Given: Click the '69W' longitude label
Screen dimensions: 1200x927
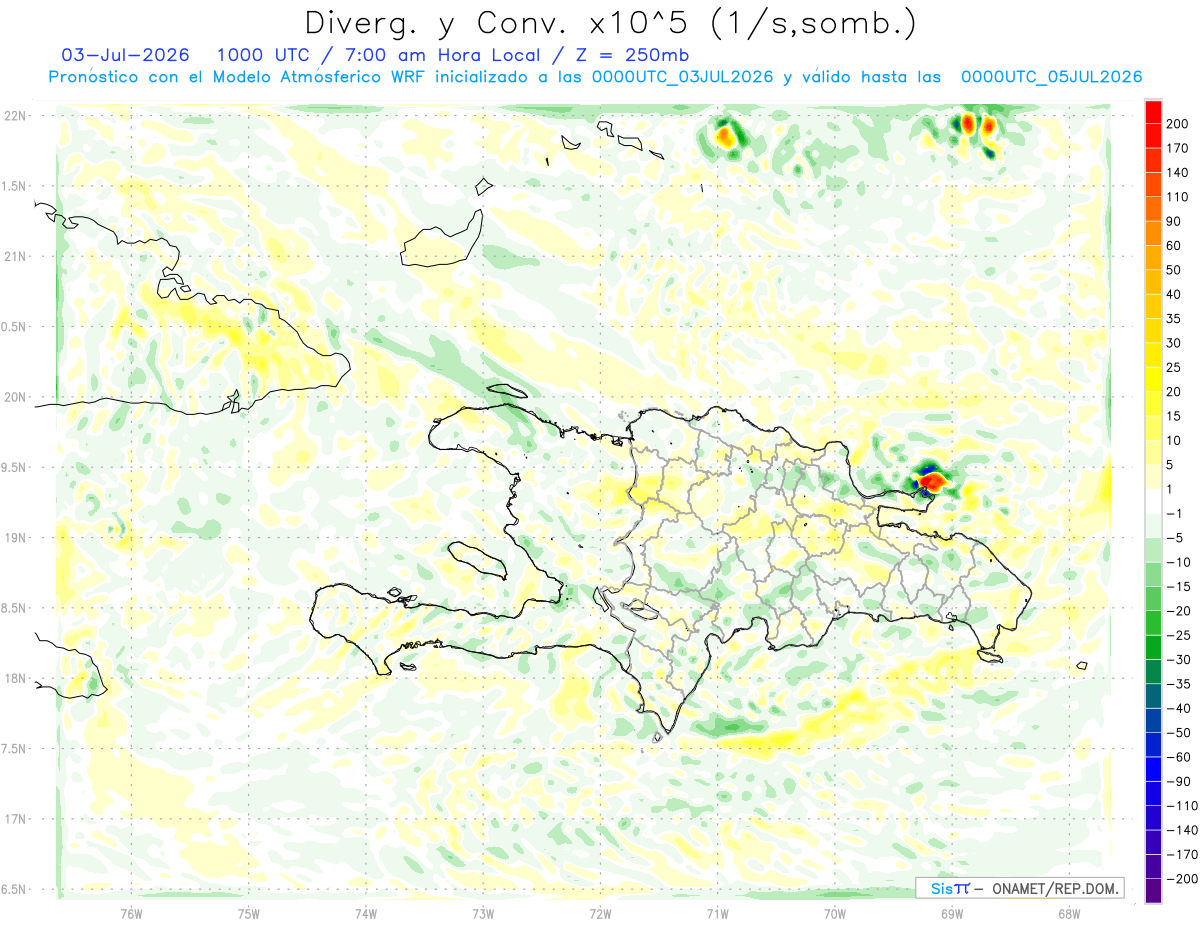Looking at the screenshot, I should pos(951,913).
